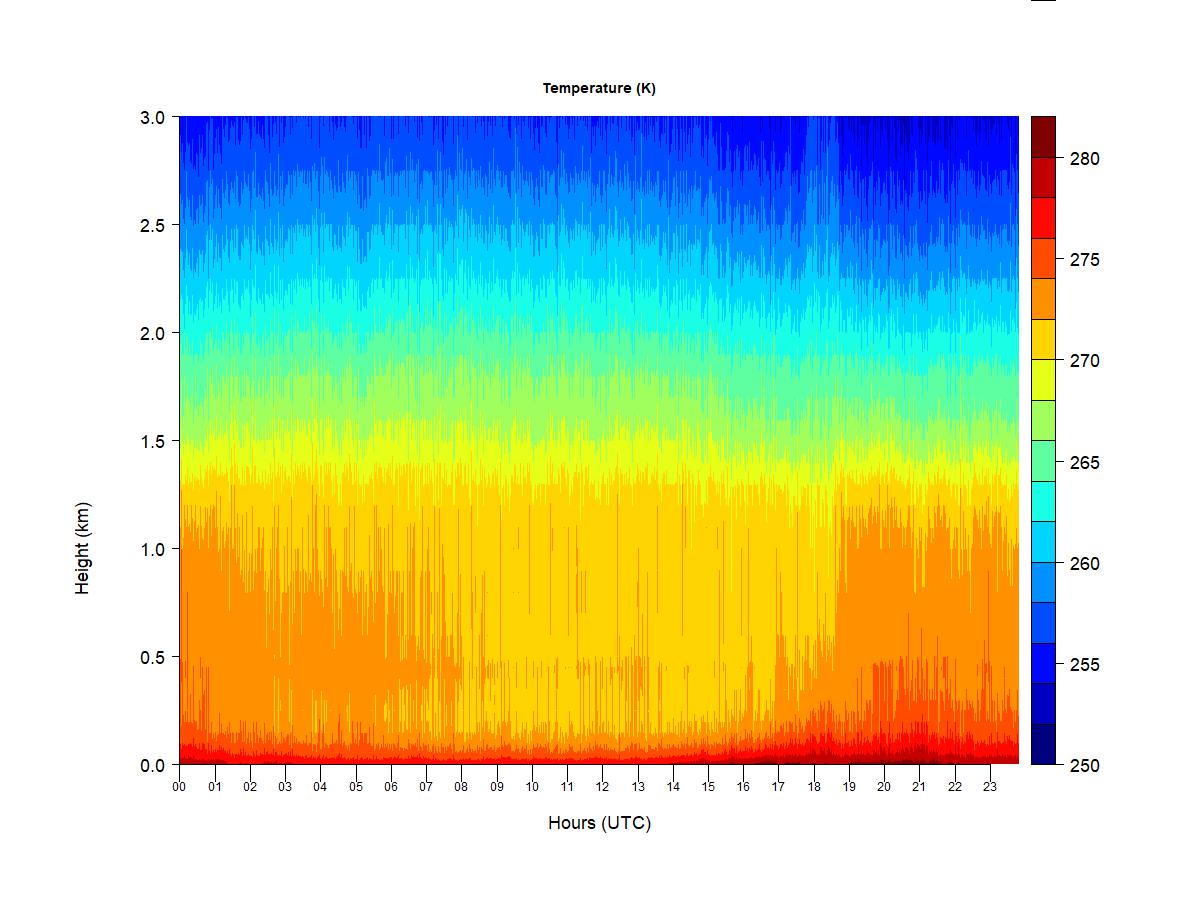Click the 260 colorbar label

(1085, 564)
